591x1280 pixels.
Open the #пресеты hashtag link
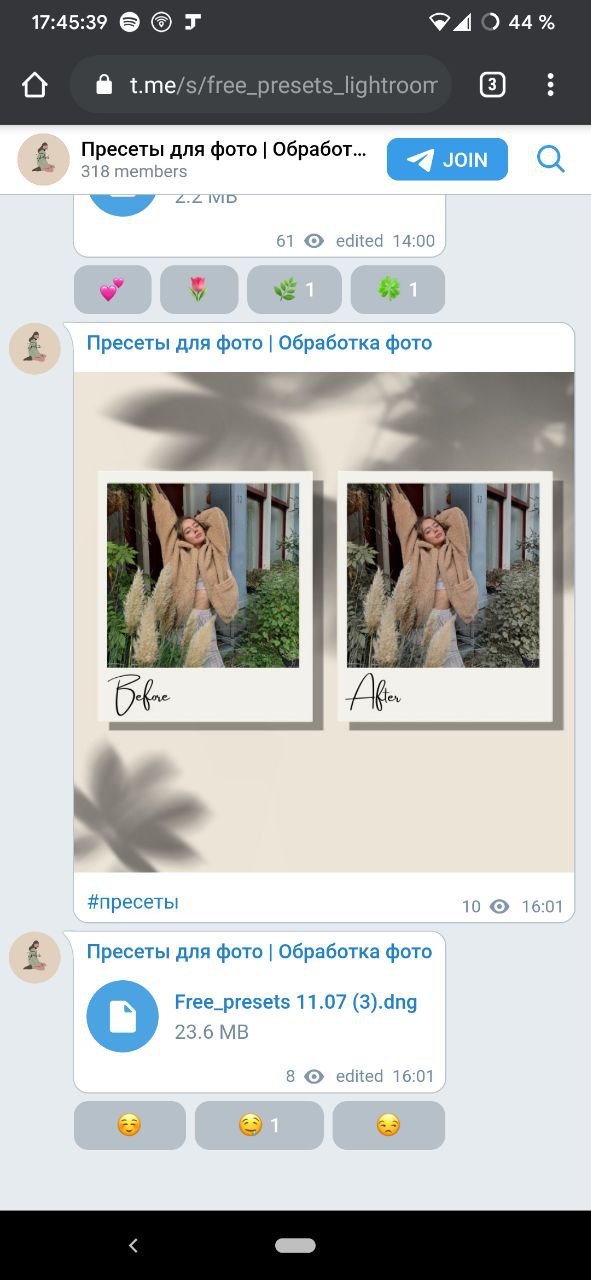pyautogui.click(x=133, y=902)
